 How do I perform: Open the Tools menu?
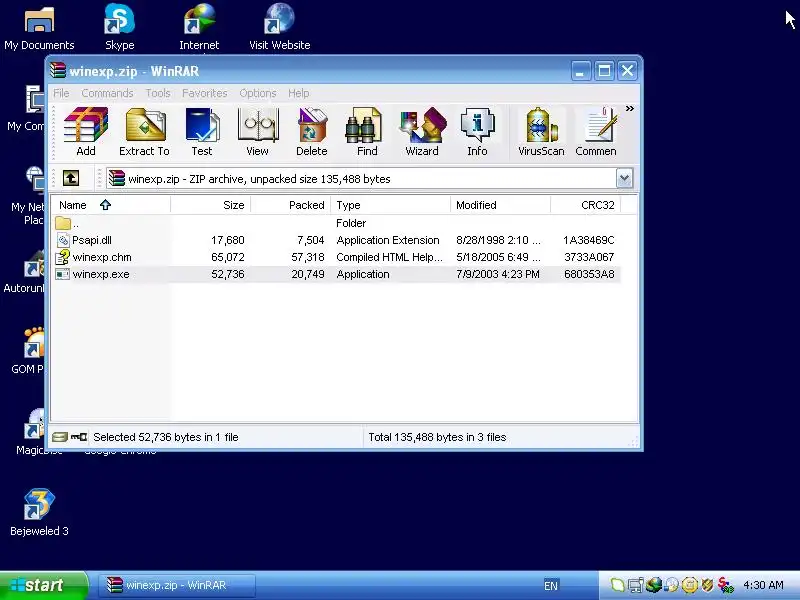(158, 93)
